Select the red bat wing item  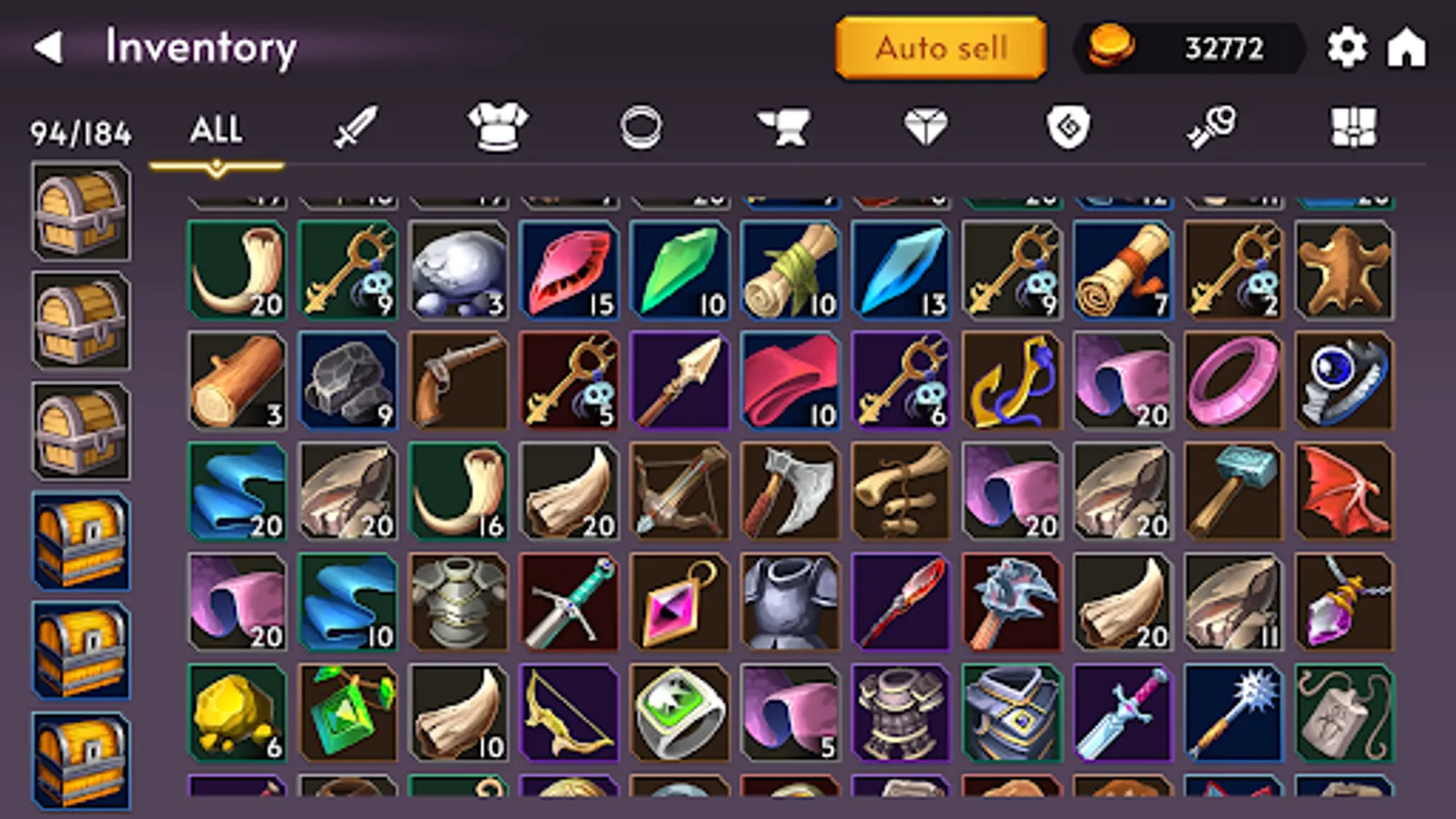click(1345, 491)
